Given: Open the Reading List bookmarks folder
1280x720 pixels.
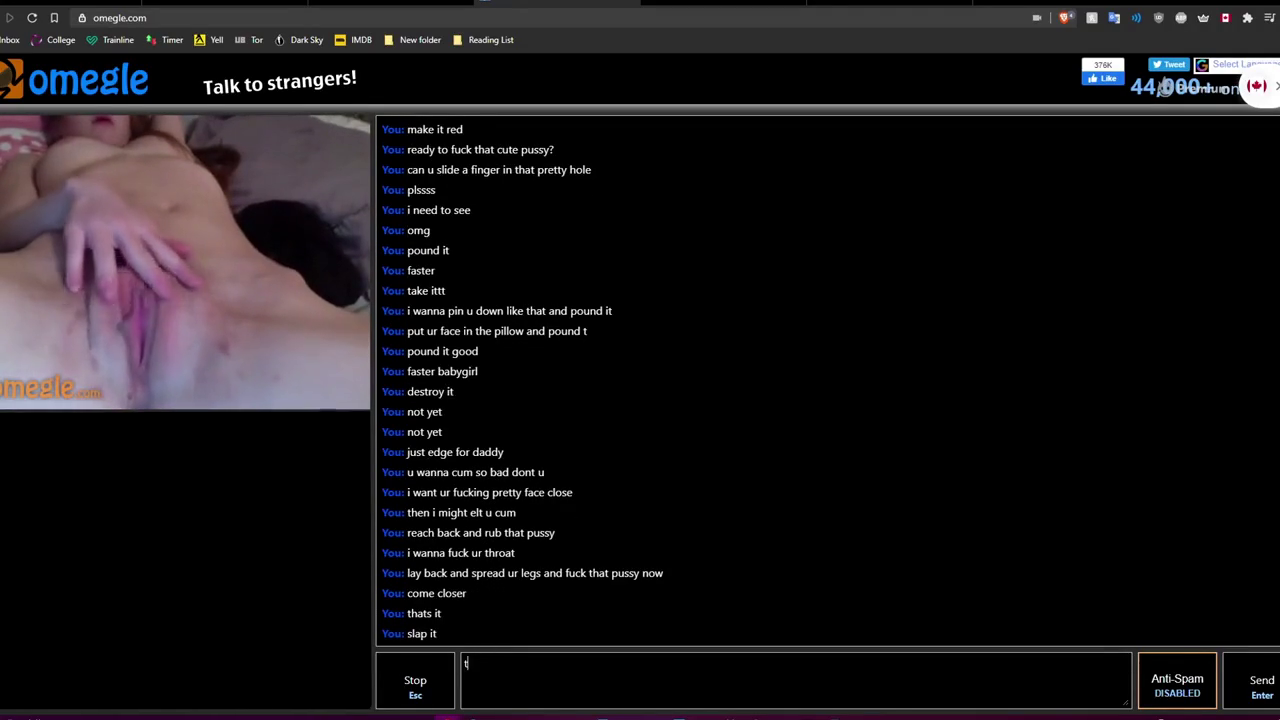Looking at the screenshot, I should 483,40.
